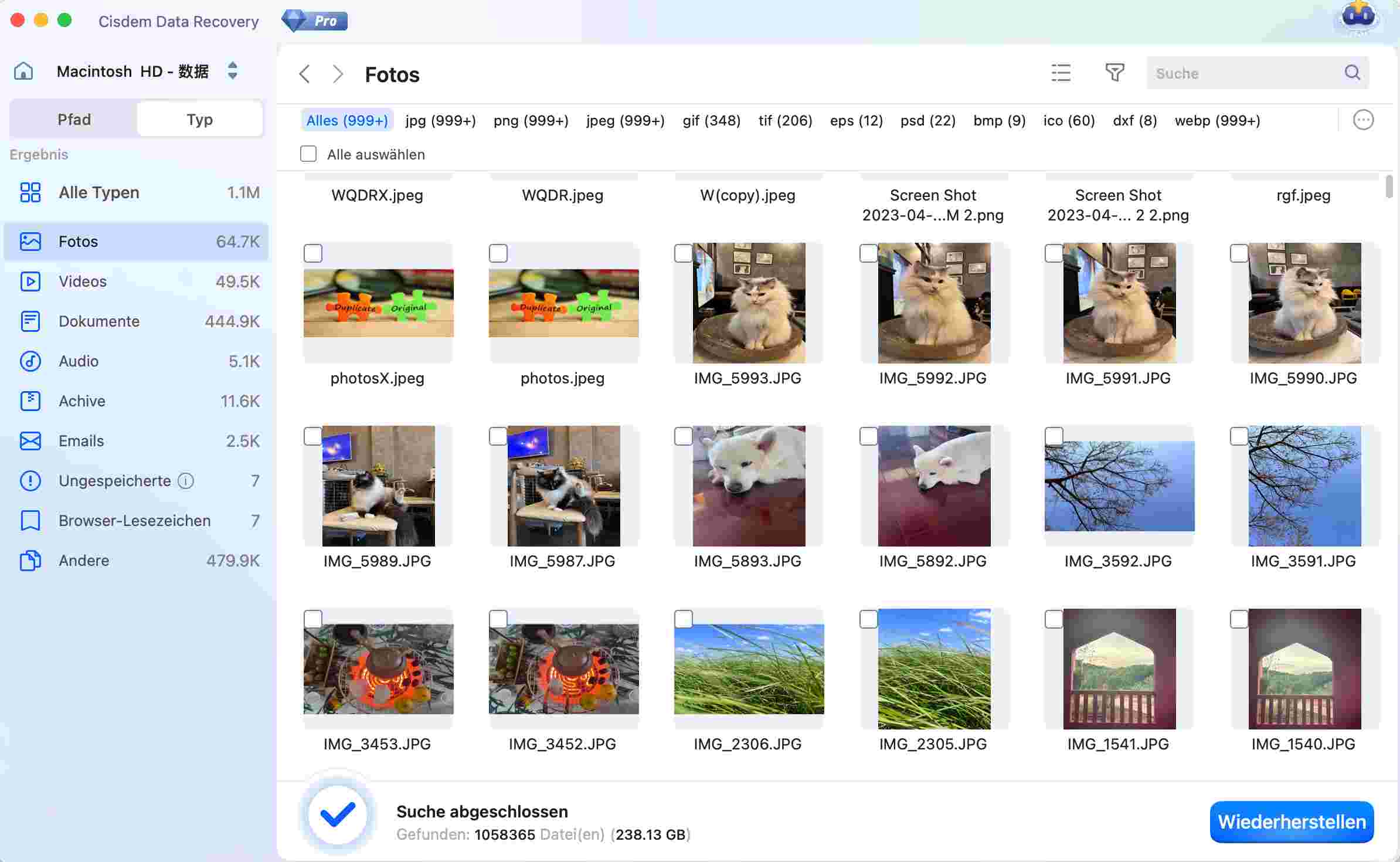Click the home icon in sidebar
Image resolution: width=1400 pixels, height=862 pixels.
pyautogui.click(x=23, y=72)
